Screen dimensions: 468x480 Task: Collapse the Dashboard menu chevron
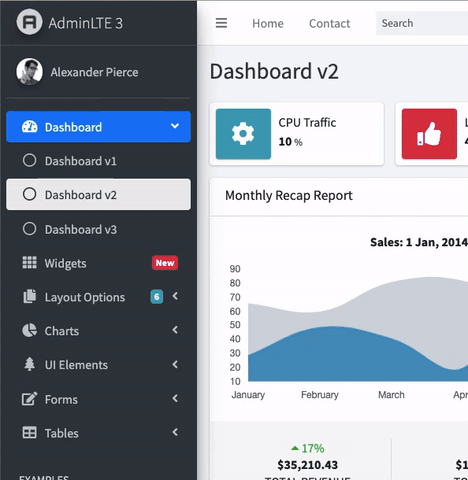(175, 126)
